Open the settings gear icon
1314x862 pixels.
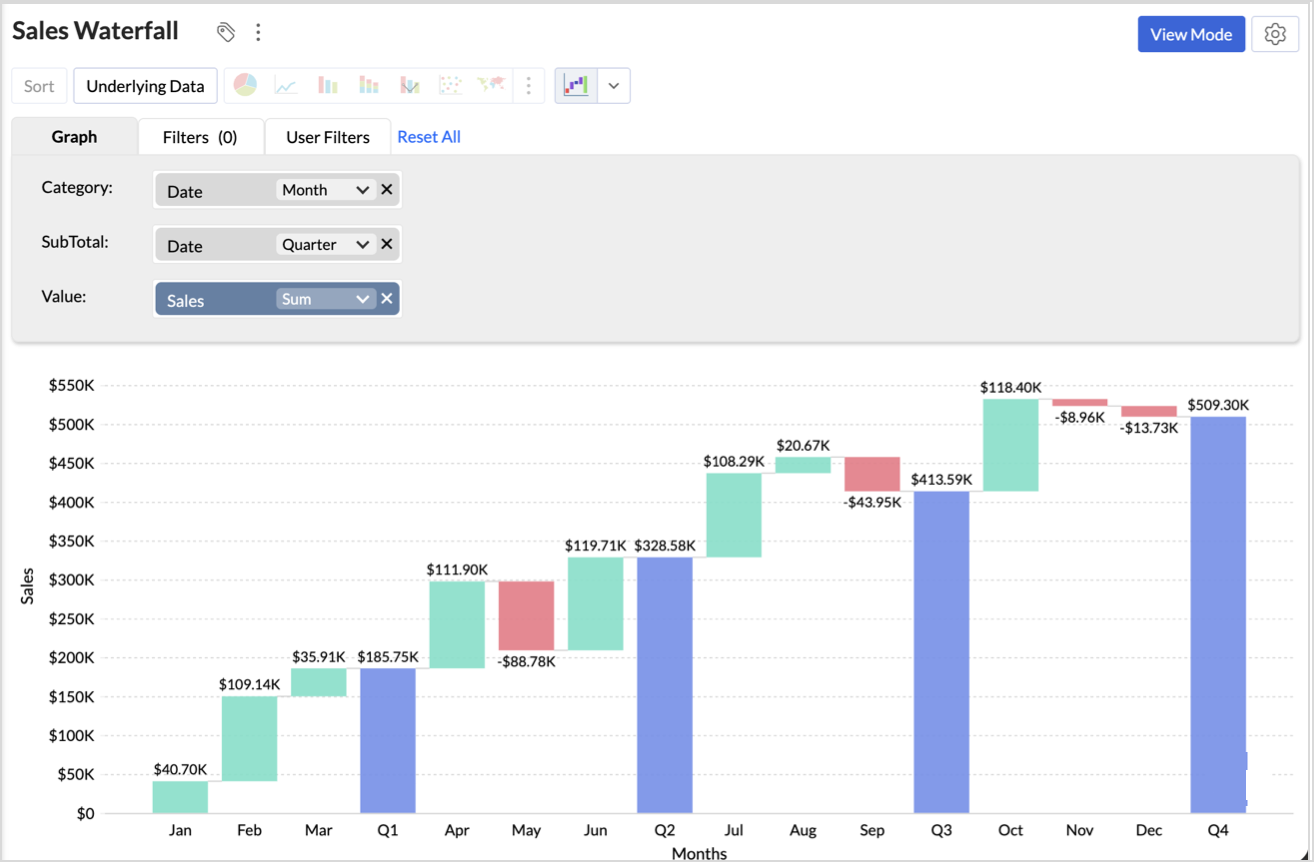tap(1274, 34)
